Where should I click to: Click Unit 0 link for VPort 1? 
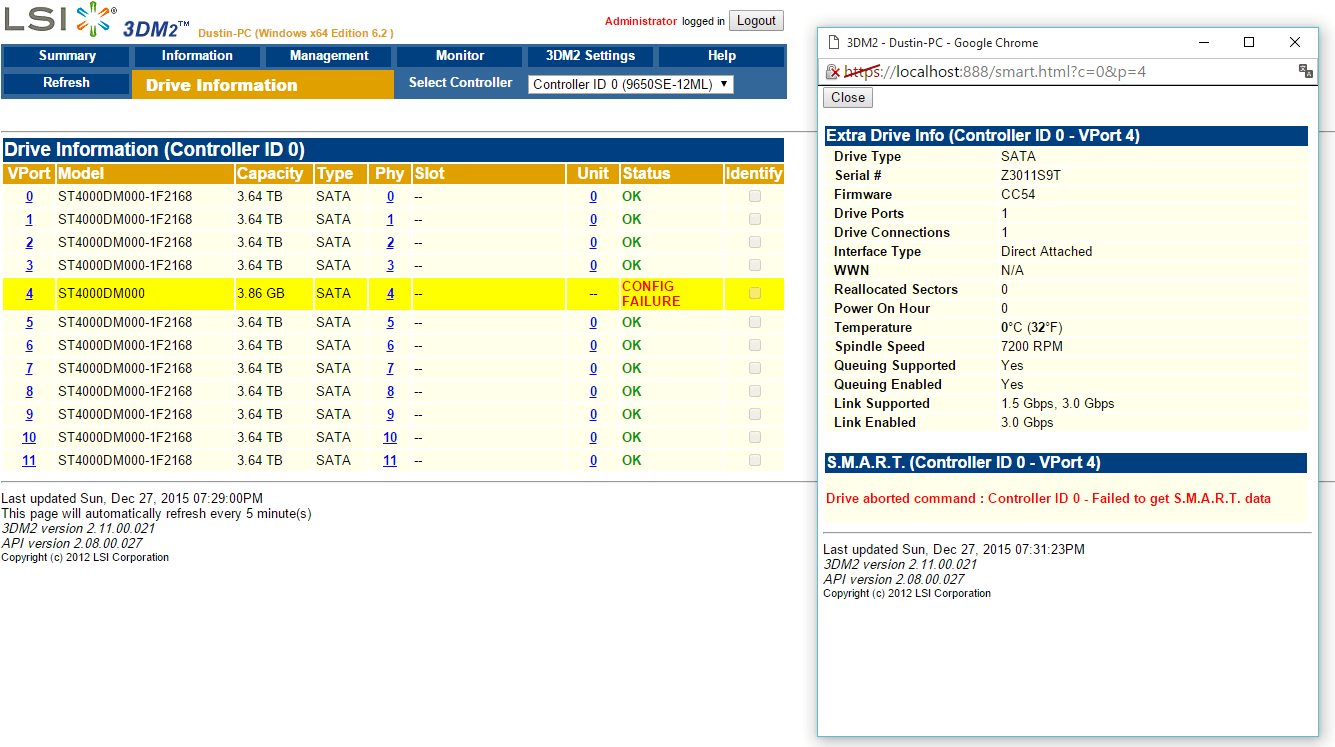click(x=593, y=219)
